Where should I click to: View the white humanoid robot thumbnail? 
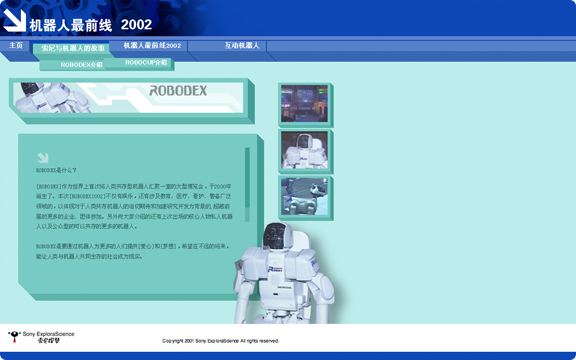305,150
